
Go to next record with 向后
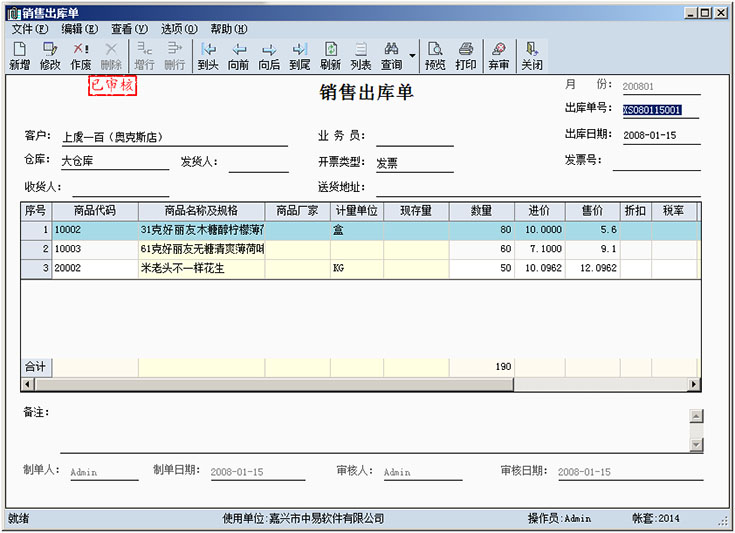269,56
